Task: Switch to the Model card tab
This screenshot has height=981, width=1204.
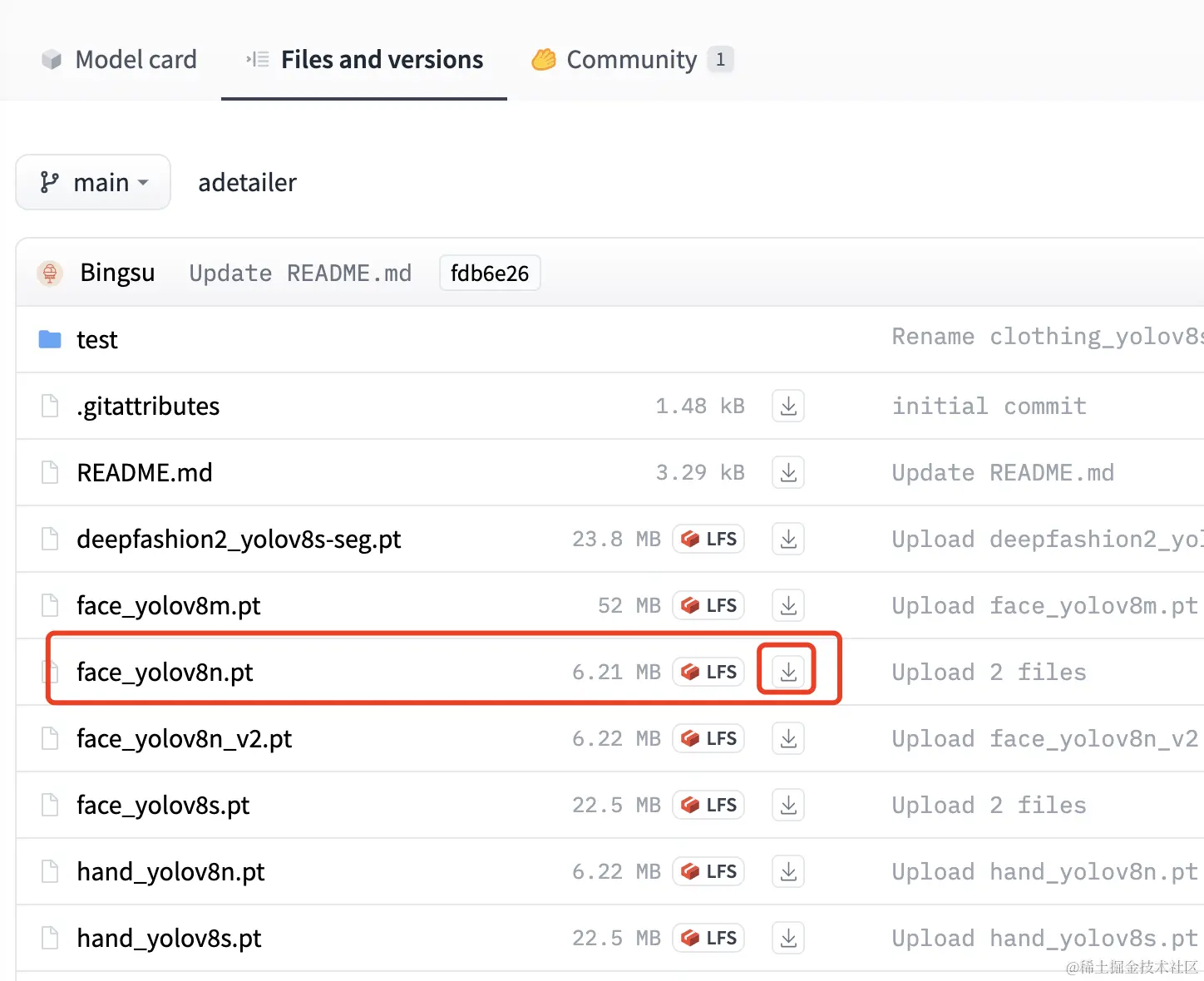Action: (119, 60)
